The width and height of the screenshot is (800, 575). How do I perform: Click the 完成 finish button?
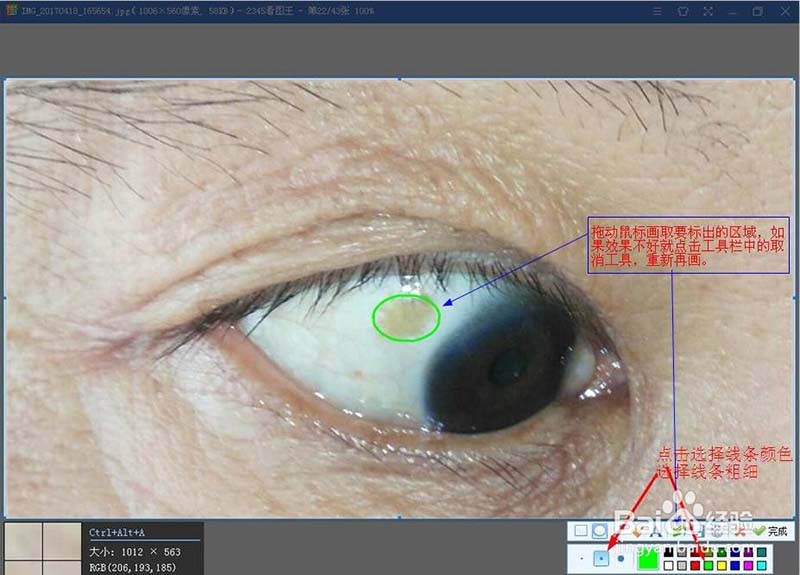(x=770, y=531)
